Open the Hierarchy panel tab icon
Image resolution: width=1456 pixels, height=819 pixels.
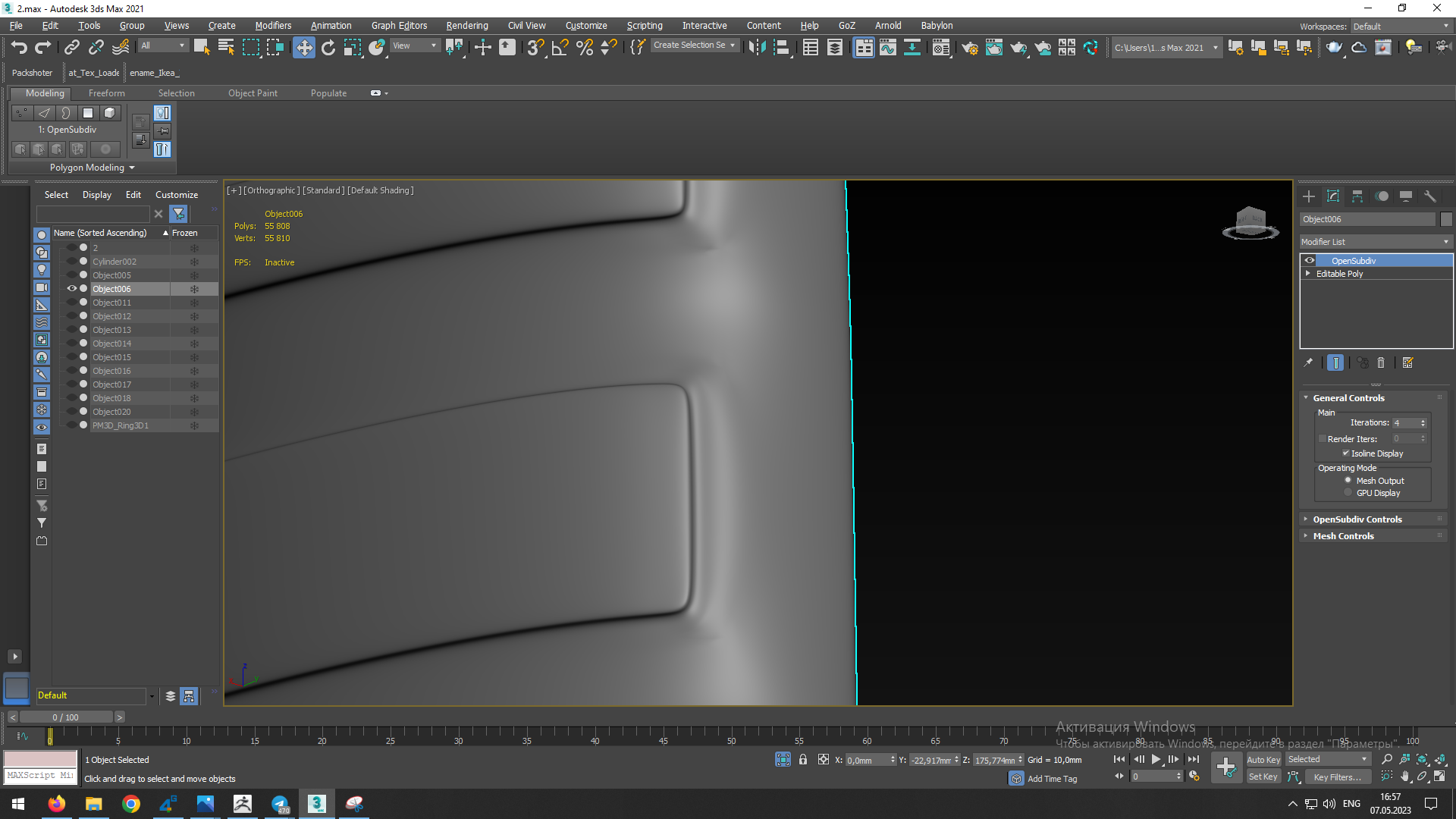point(1357,196)
